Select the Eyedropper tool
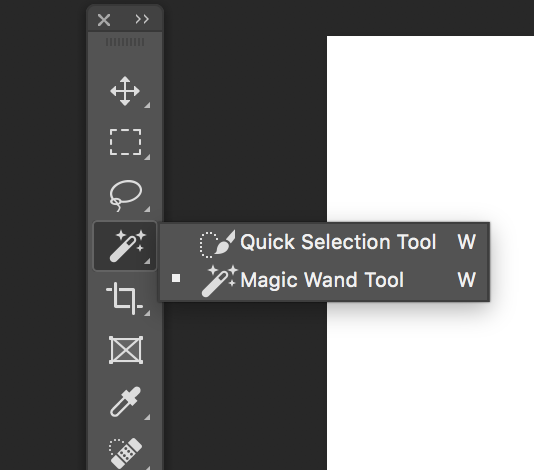This screenshot has height=470, width=534. 125,402
